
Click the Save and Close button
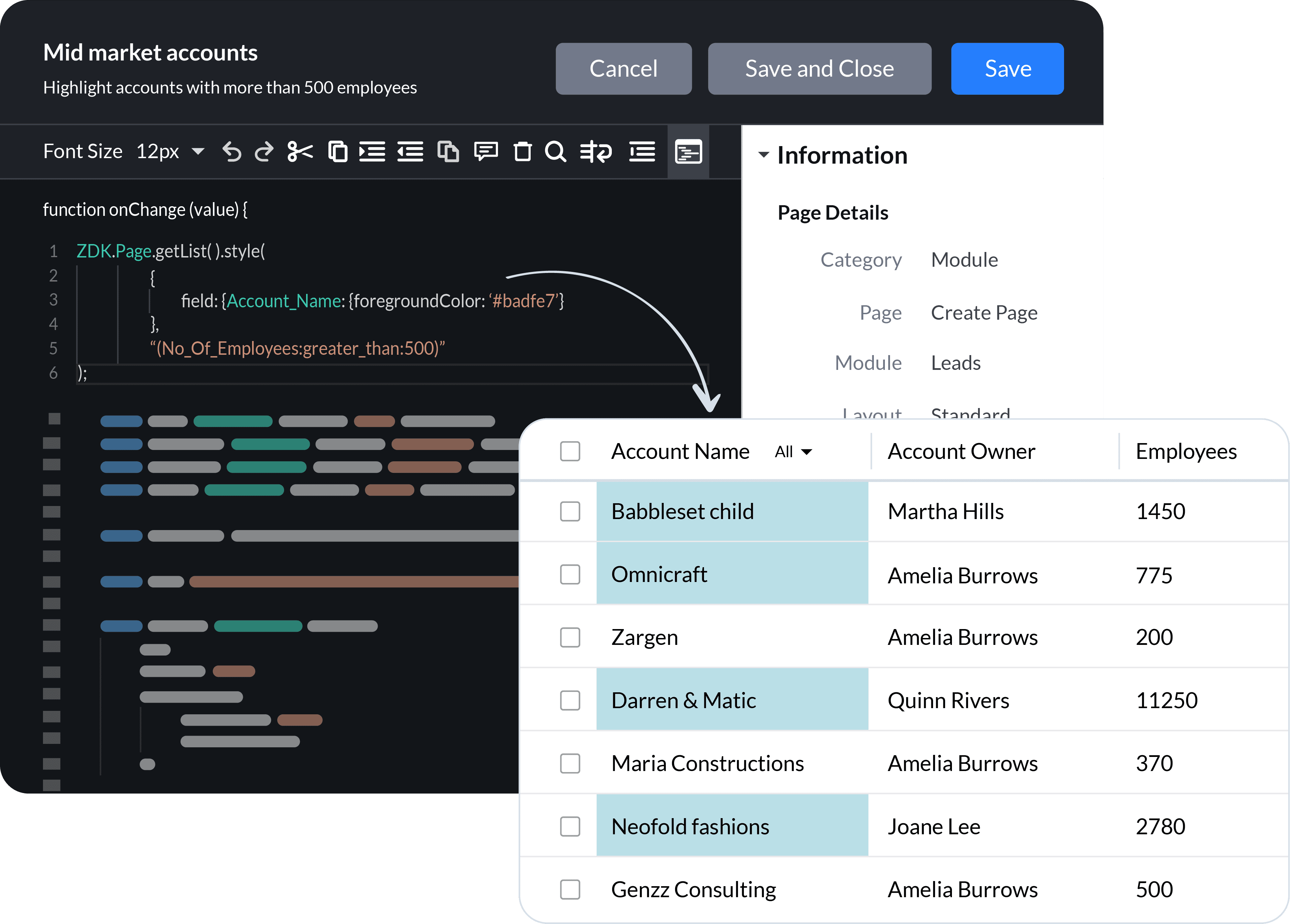point(819,69)
